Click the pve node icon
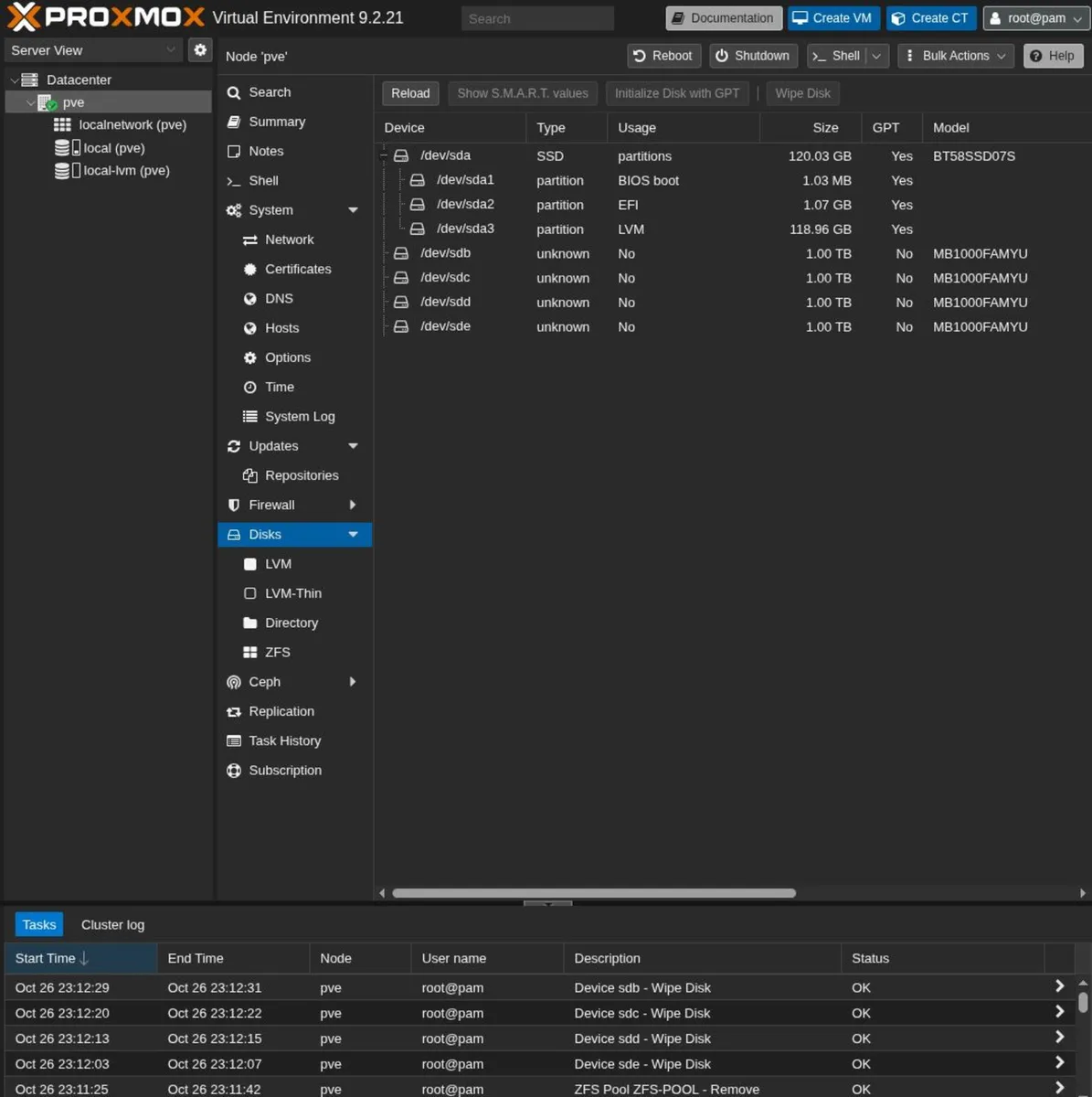1092x1097 pixels. [48, 102]
